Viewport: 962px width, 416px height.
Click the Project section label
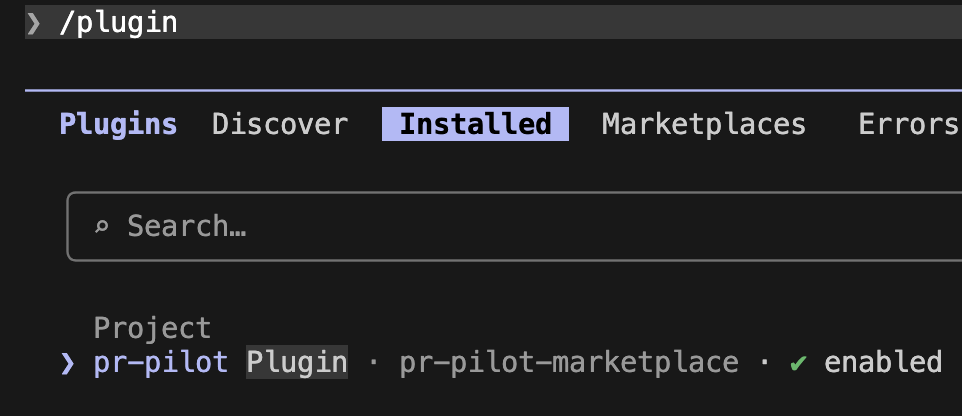[152, 328]
